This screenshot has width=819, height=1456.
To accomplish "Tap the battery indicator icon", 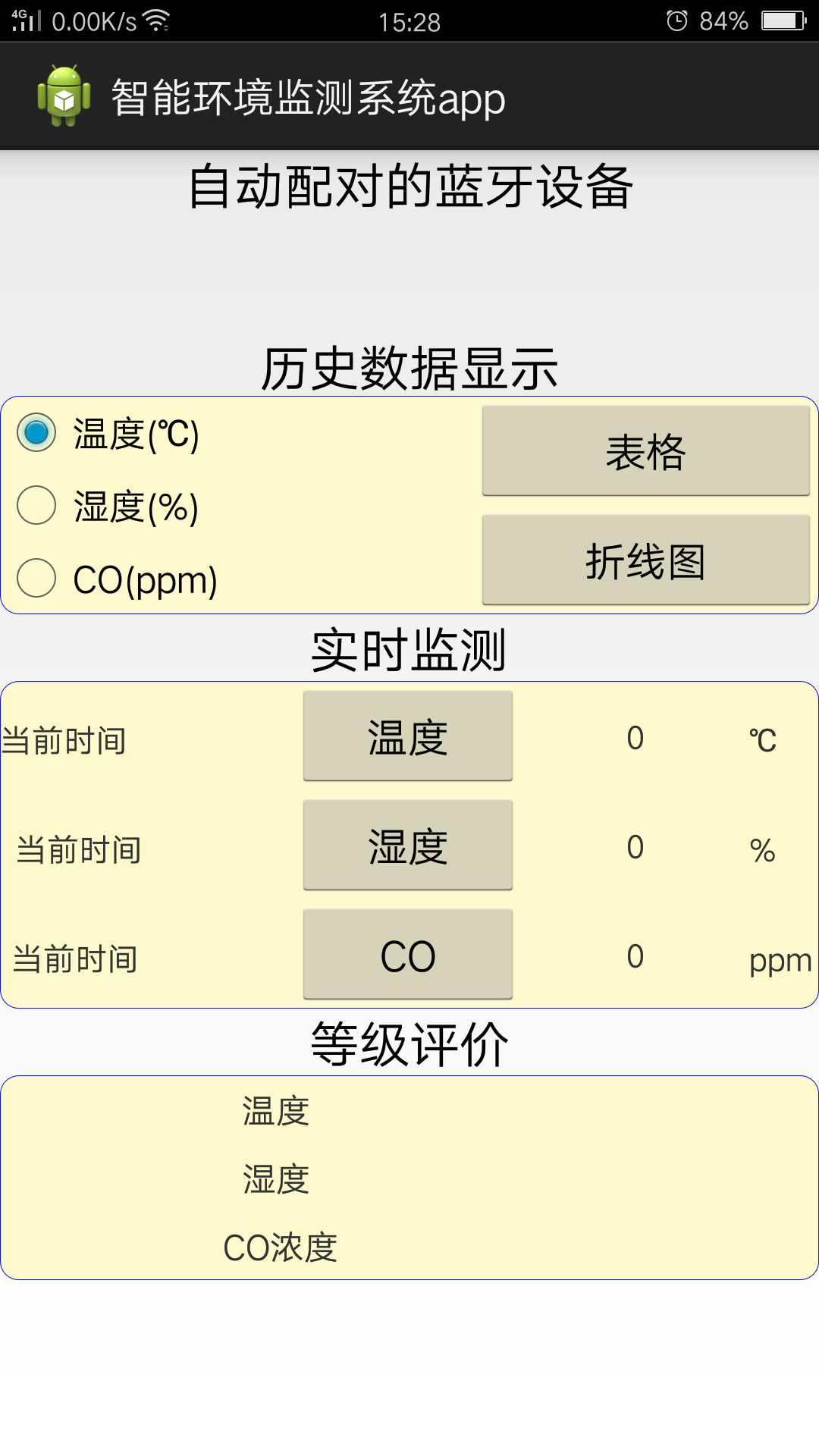I will point(783,20).
